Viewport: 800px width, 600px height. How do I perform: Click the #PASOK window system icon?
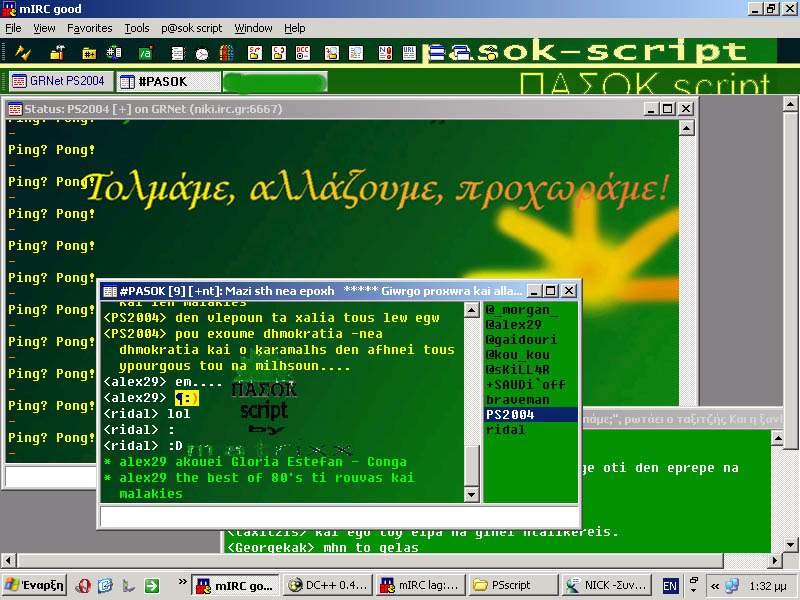pos(110,291)
